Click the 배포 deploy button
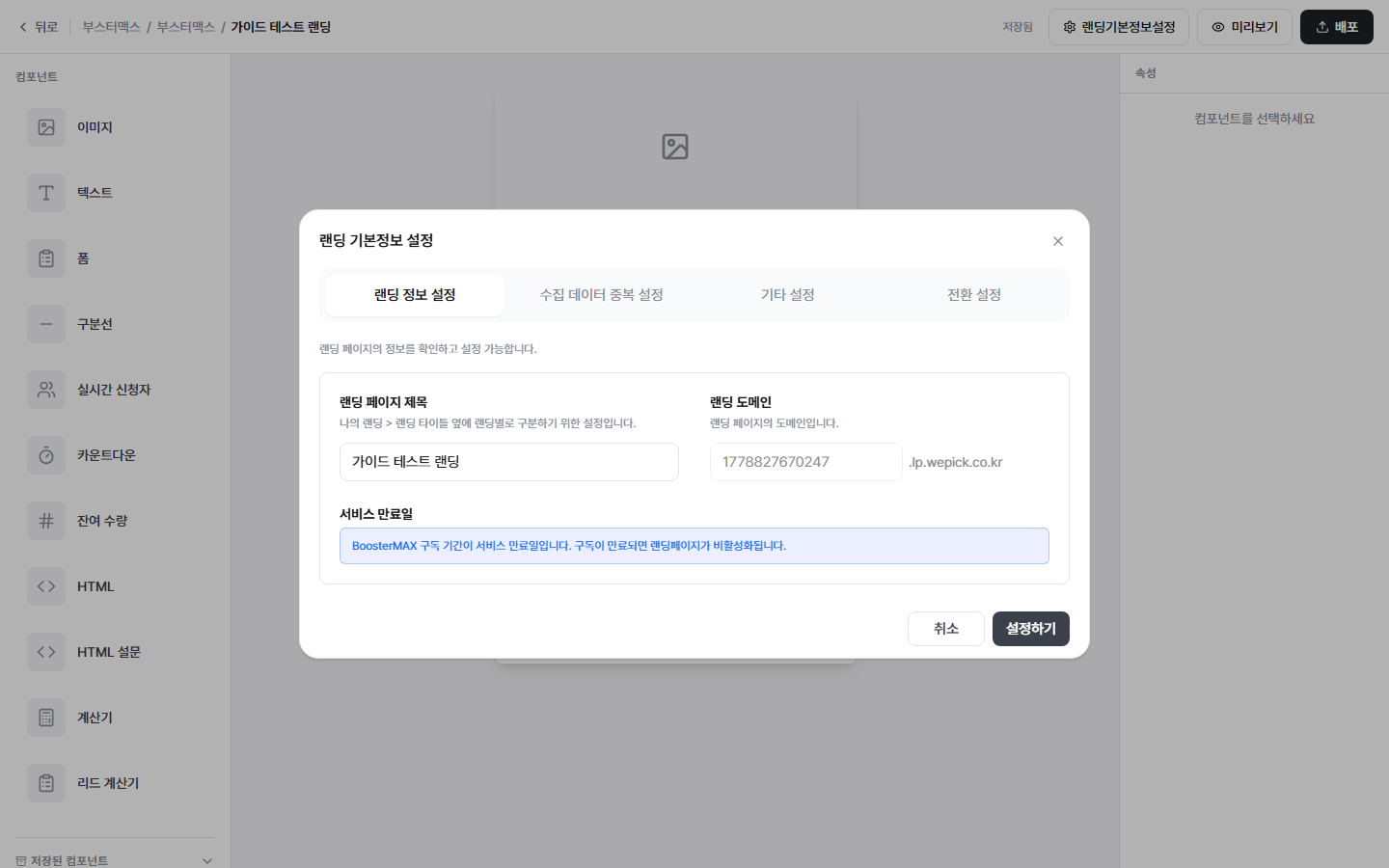 pyautogui.click(x=1337, y=27)
